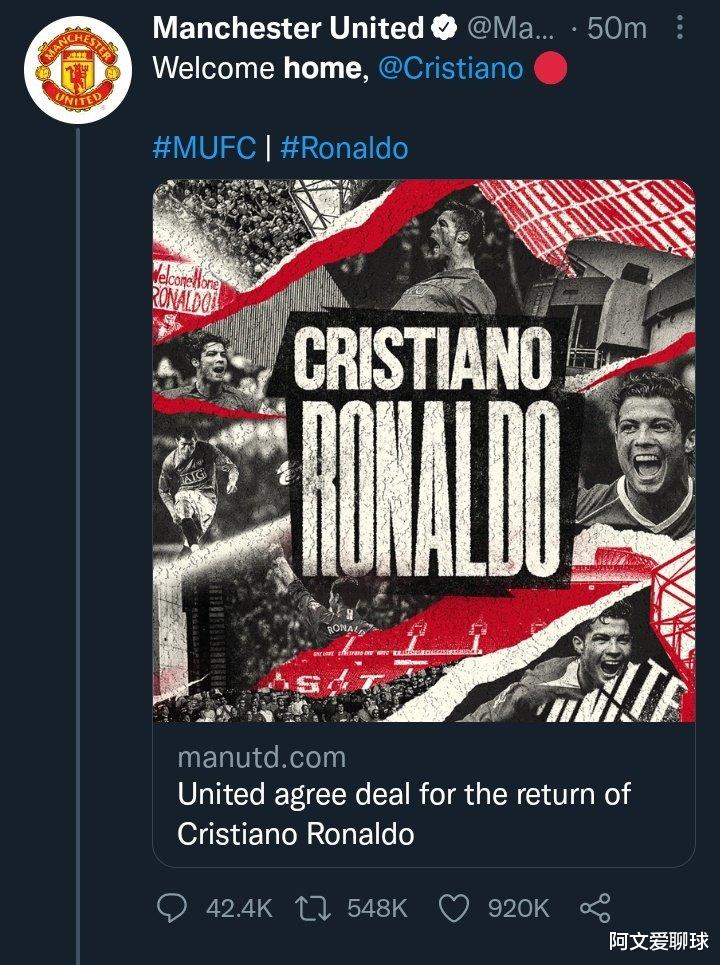Open the manutd.com link domain
Viewport: 720px width, 965px height.
(x=262, y=757)
